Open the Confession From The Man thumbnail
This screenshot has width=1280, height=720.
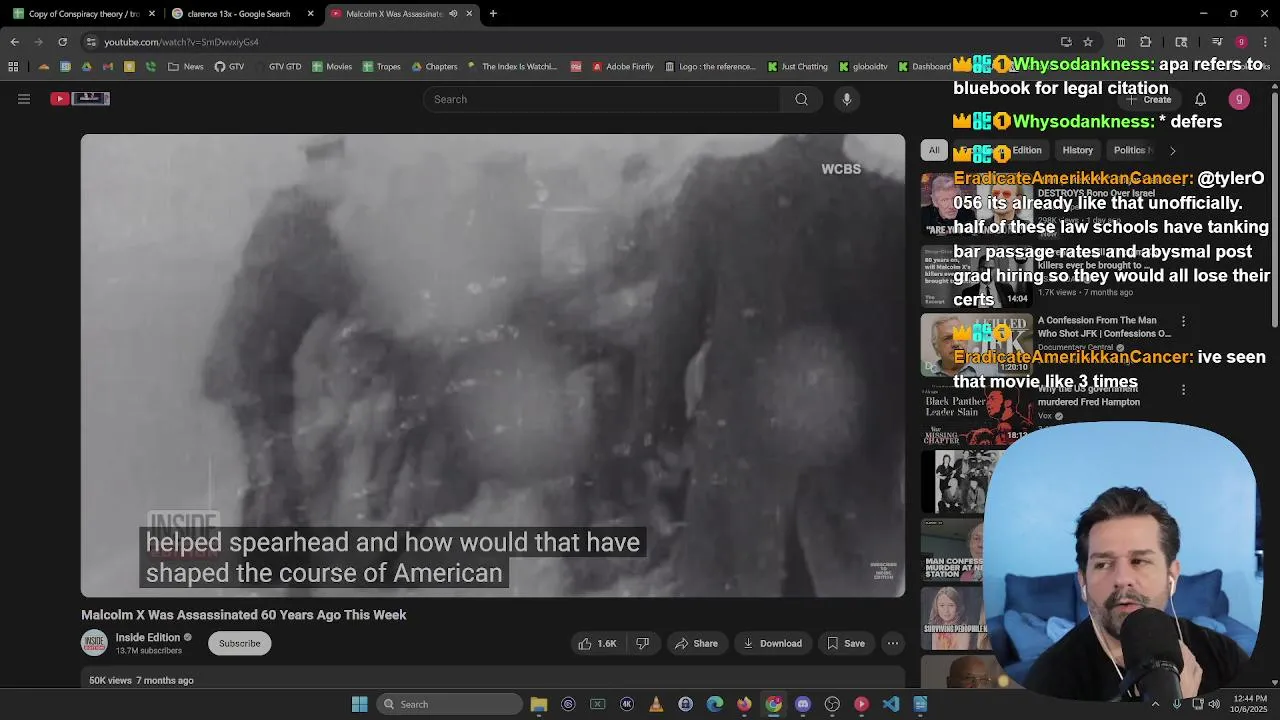click(x=976, y=345)
